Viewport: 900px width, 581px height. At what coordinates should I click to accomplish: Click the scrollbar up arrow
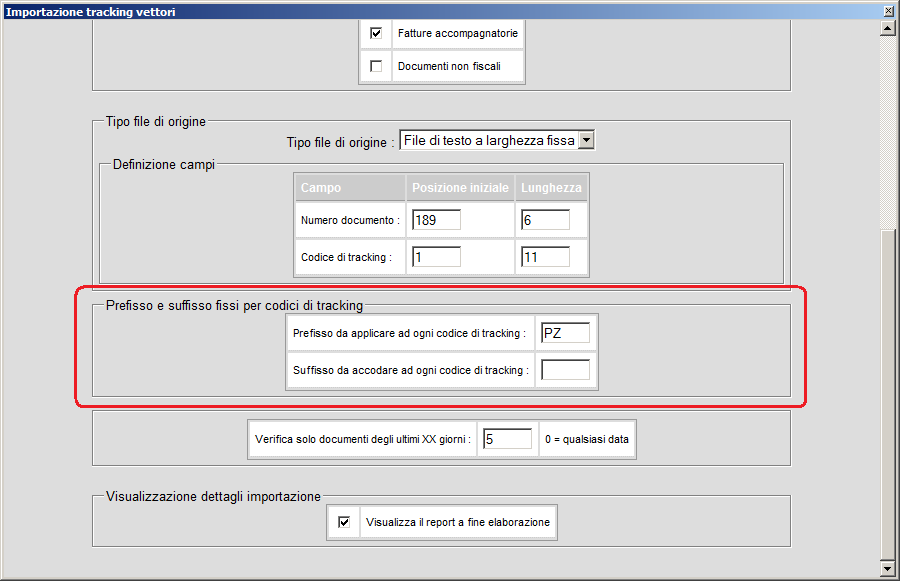[x=888, y=28]
